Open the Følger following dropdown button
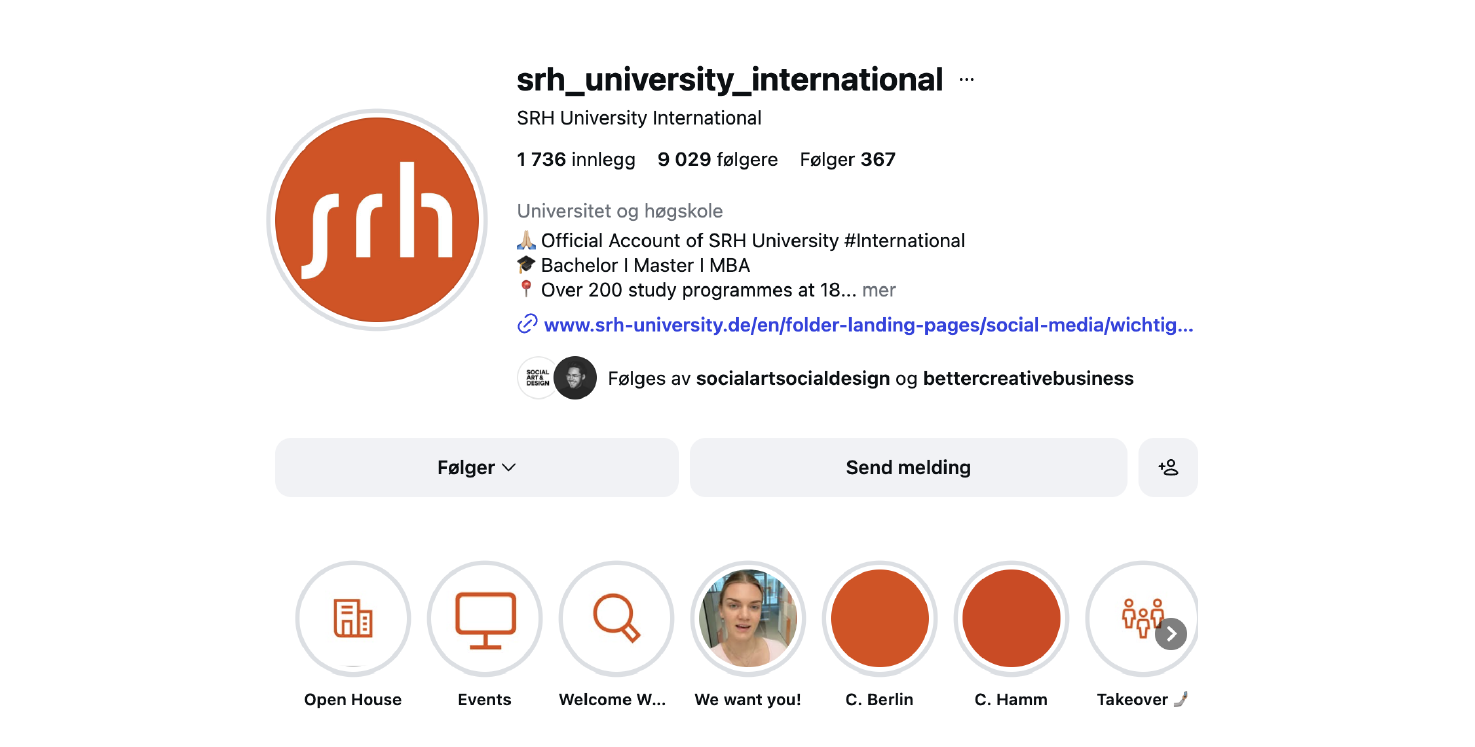Viewport: 1475px width, 747px height. pyautogui.click(x=477, y=467)
